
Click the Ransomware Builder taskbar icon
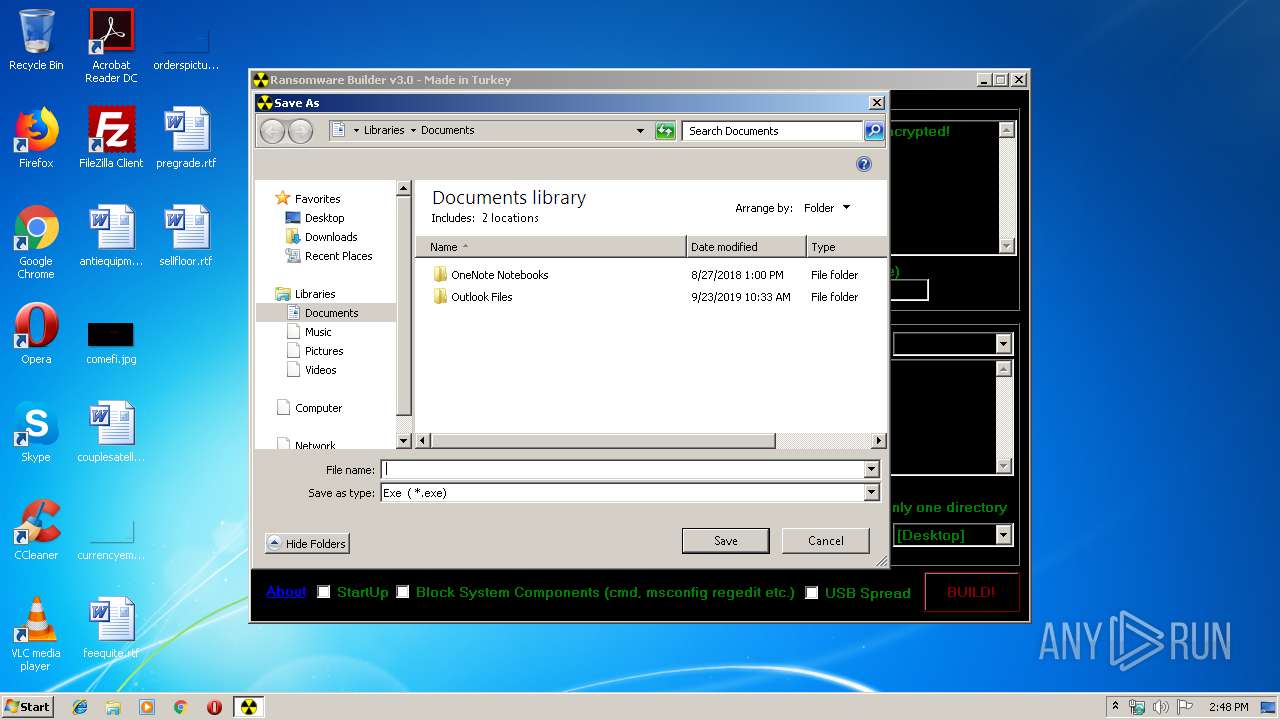point(249,707)
